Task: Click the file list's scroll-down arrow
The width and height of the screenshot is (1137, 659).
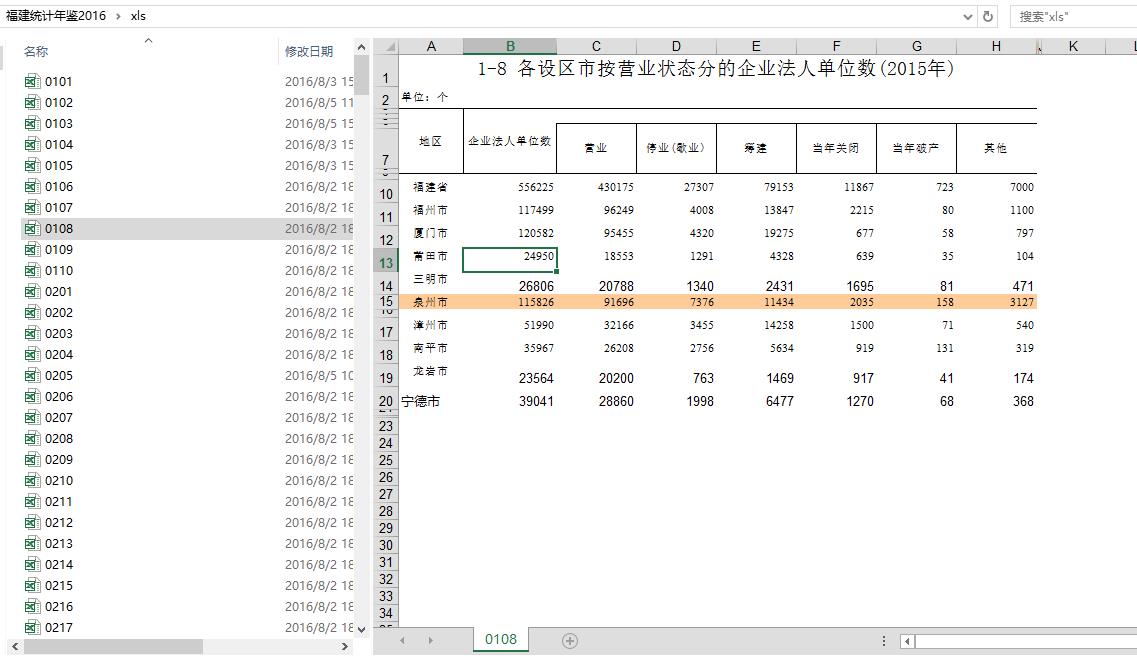Action: click(x=362, y=628)
